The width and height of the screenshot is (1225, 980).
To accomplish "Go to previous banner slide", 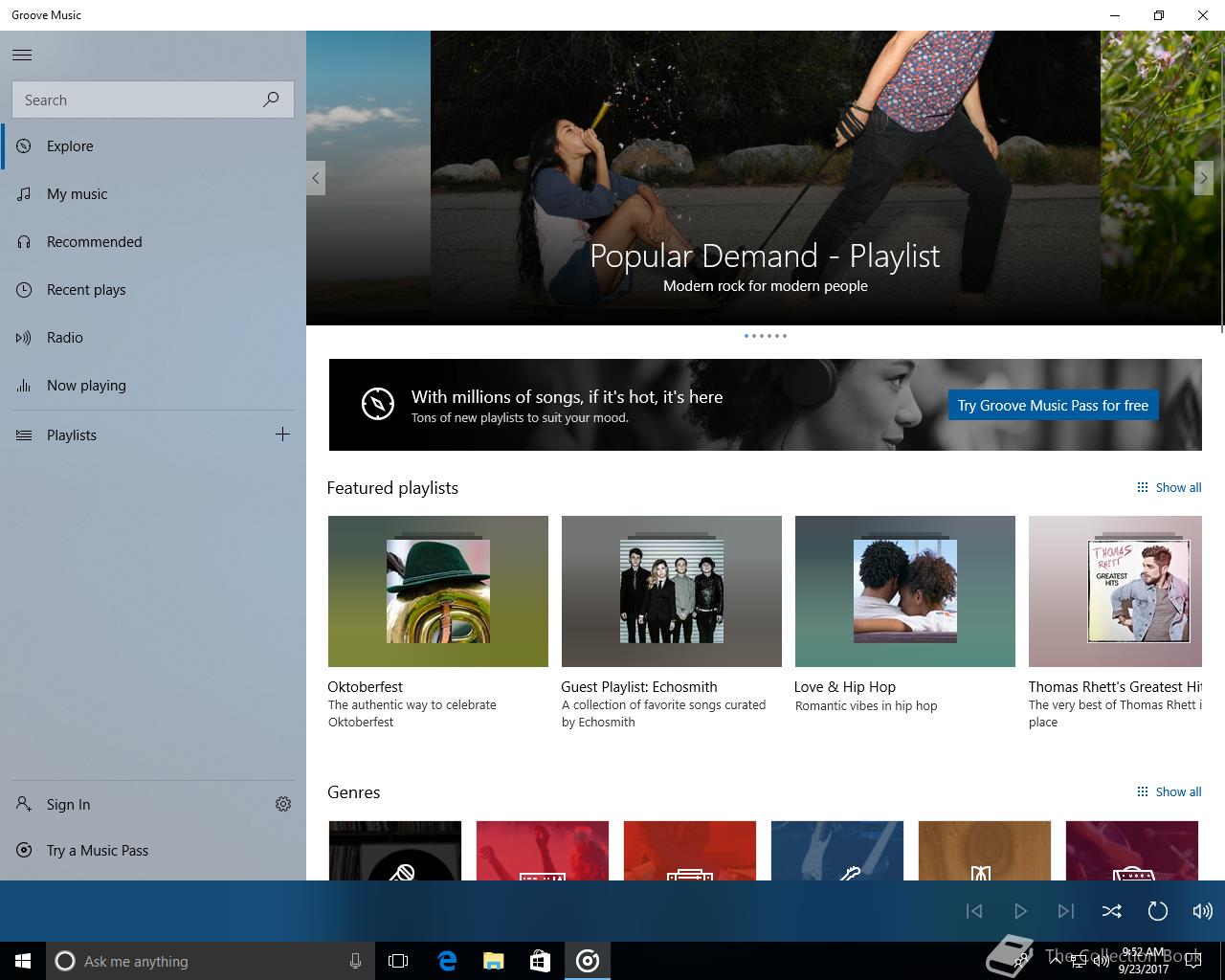I will click(316, 178).
